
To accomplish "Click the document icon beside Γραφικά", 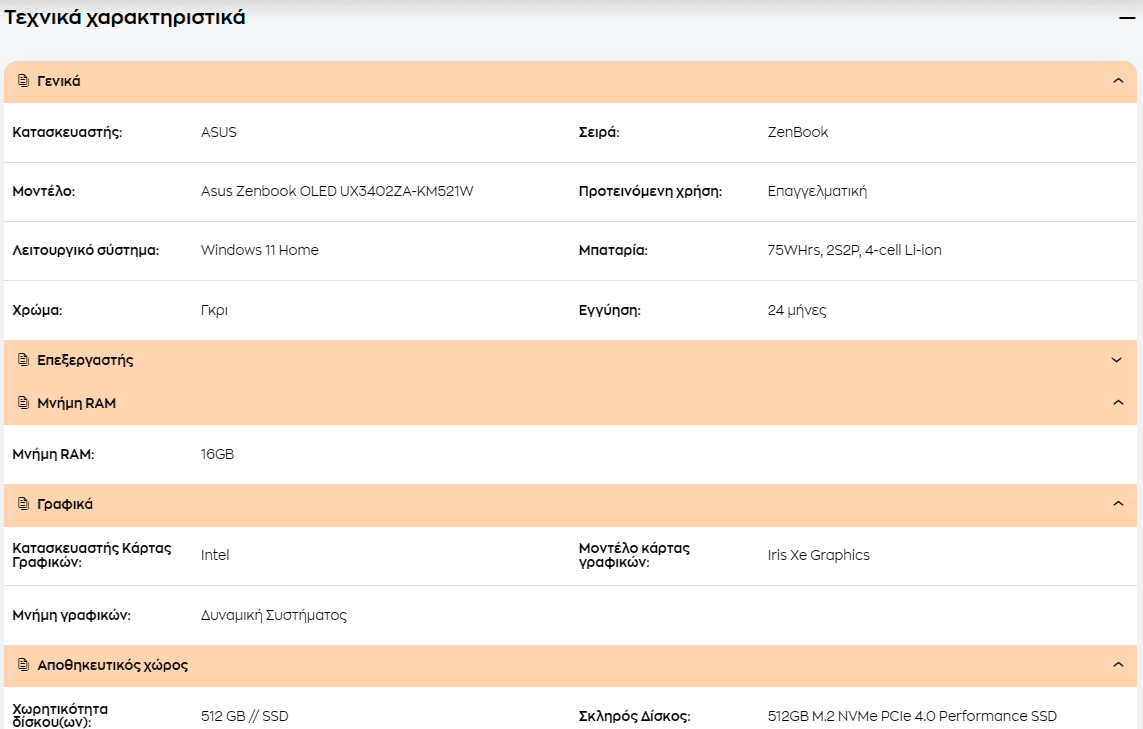I will pos(23,503).
